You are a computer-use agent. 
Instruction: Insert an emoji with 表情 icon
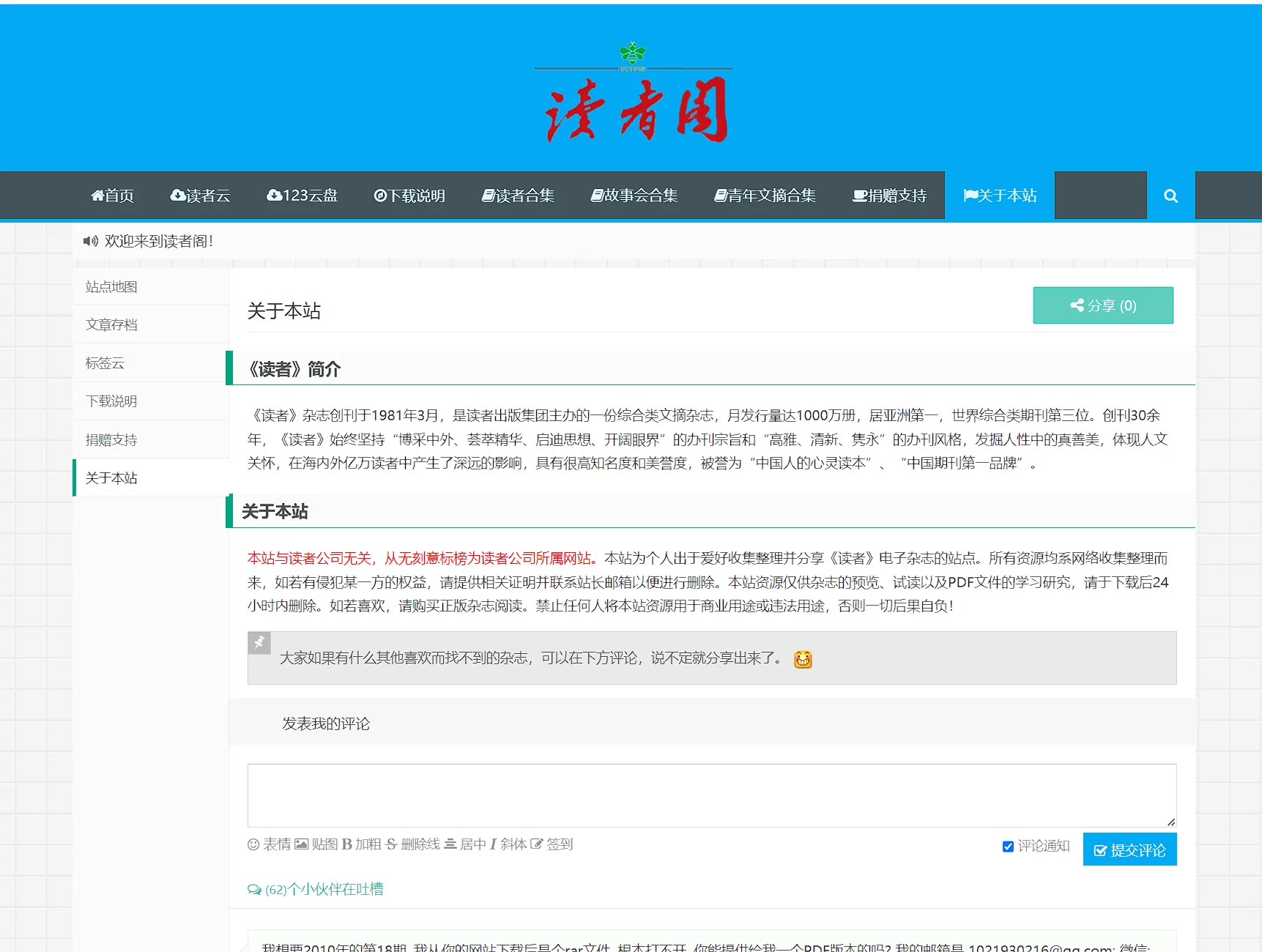[x=254, y=844]
